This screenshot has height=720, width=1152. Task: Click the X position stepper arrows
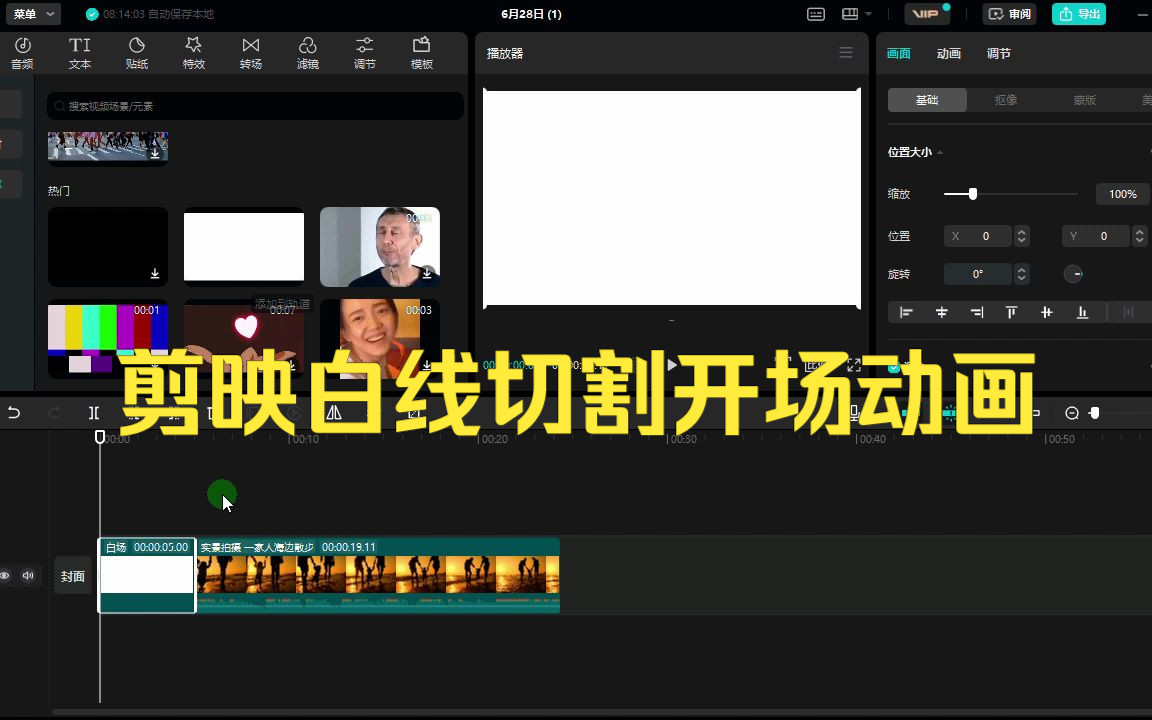pyautogui.click(x=1021, y=236)
